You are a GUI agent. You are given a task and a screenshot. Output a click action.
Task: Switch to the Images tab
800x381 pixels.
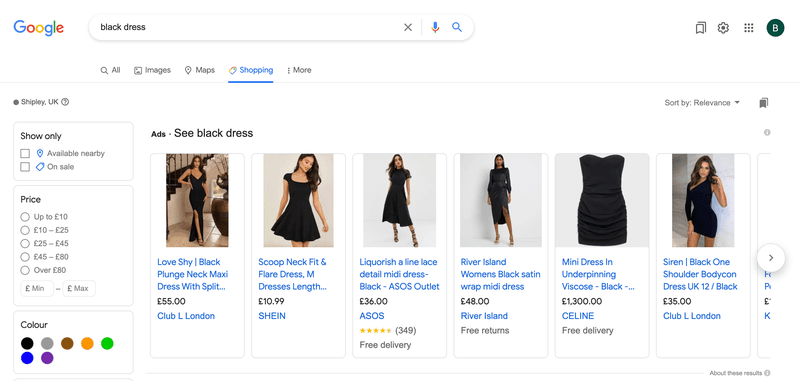pos(153,70)
